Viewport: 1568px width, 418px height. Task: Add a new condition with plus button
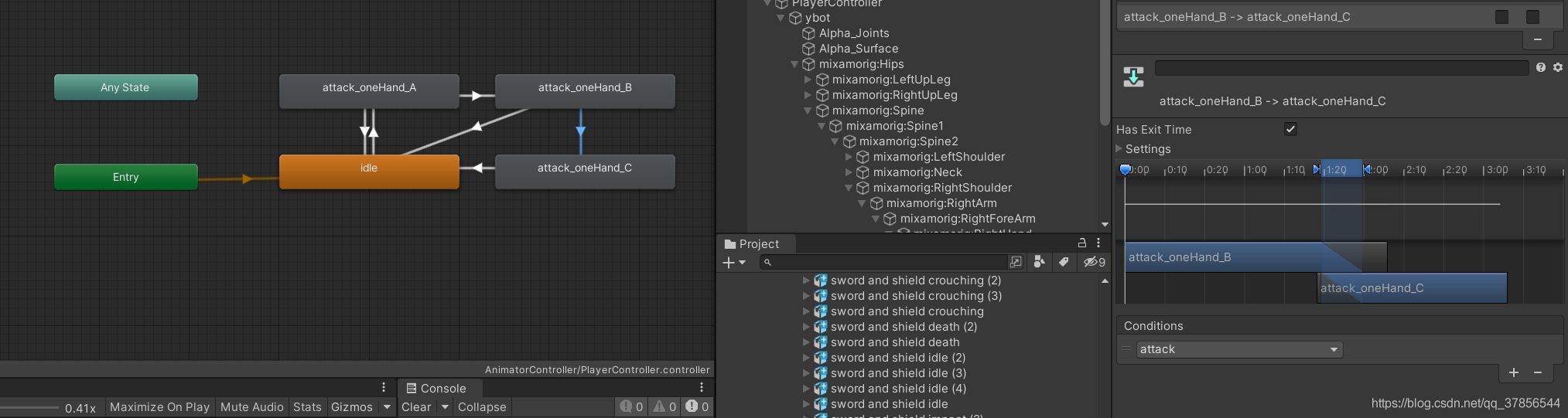(1514, 372)
